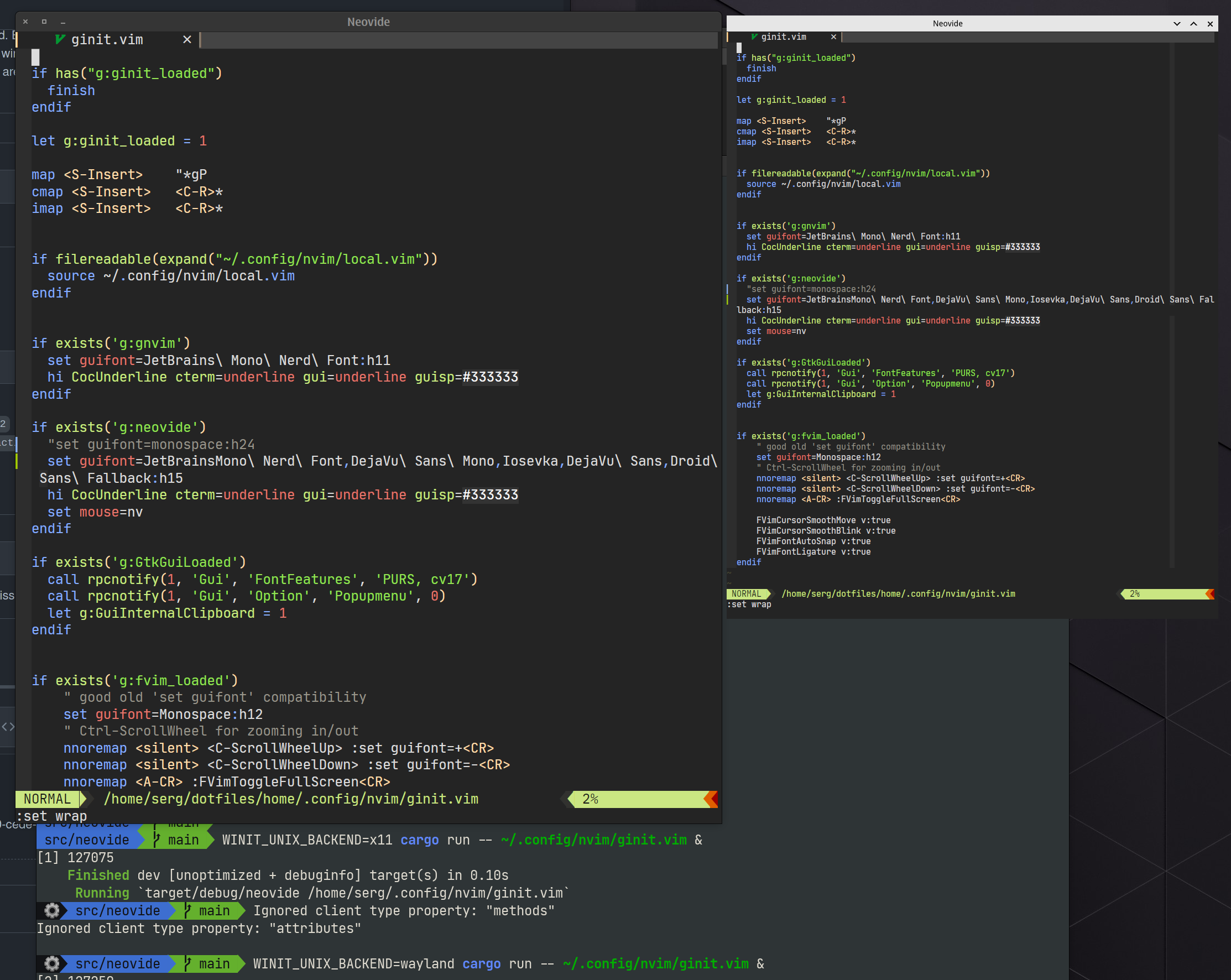This screenshot has width=1231, height=980.
Task: Click the NORMAL mode indicator in left statusline
Action: click(47, 799)
